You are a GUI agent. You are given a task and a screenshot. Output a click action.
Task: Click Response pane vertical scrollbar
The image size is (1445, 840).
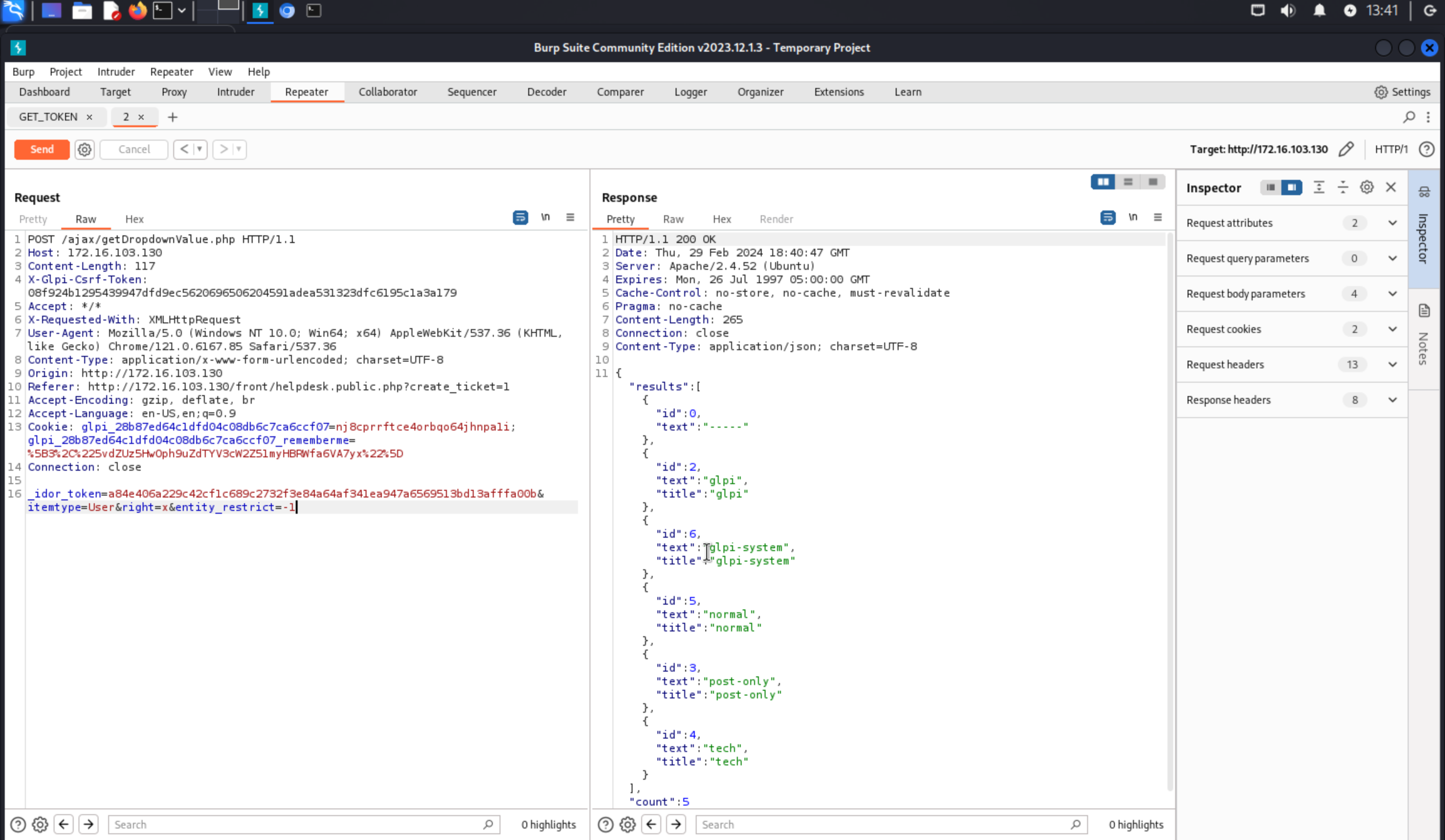coord(1169,510)
